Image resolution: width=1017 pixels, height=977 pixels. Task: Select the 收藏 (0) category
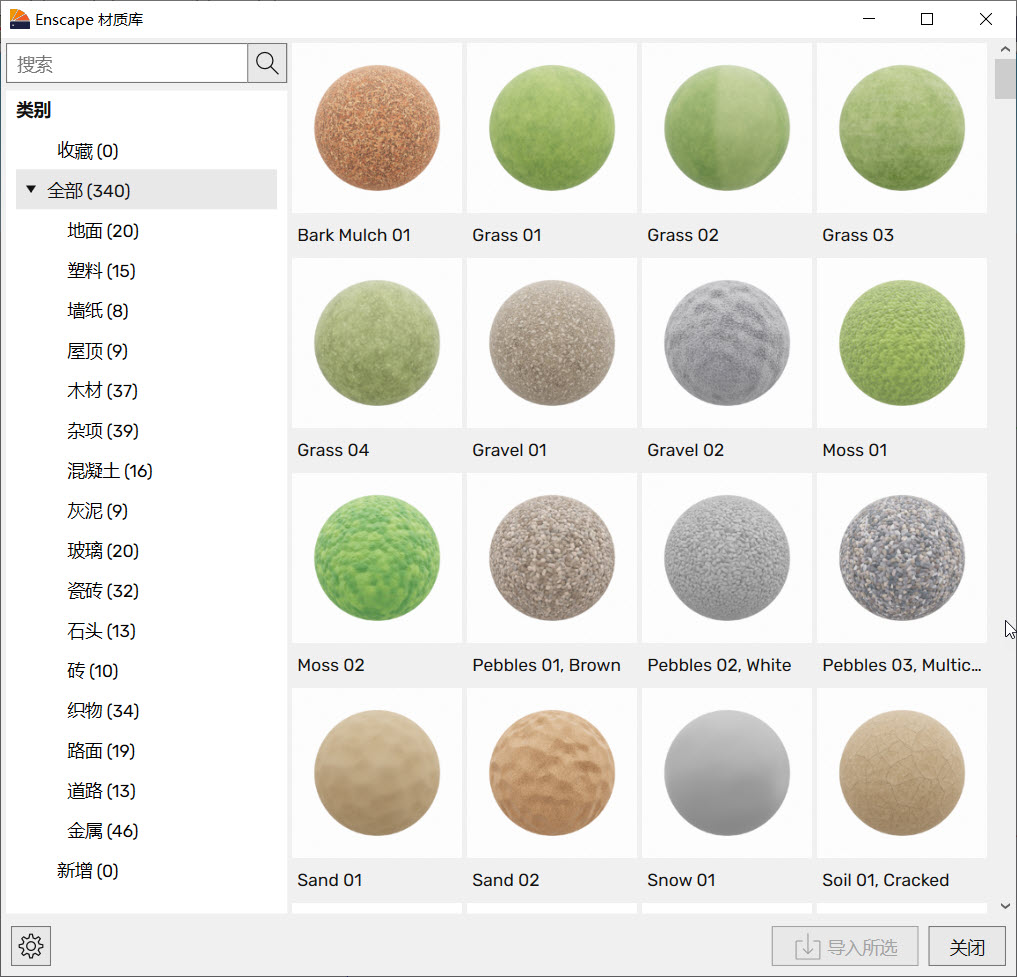88,151
